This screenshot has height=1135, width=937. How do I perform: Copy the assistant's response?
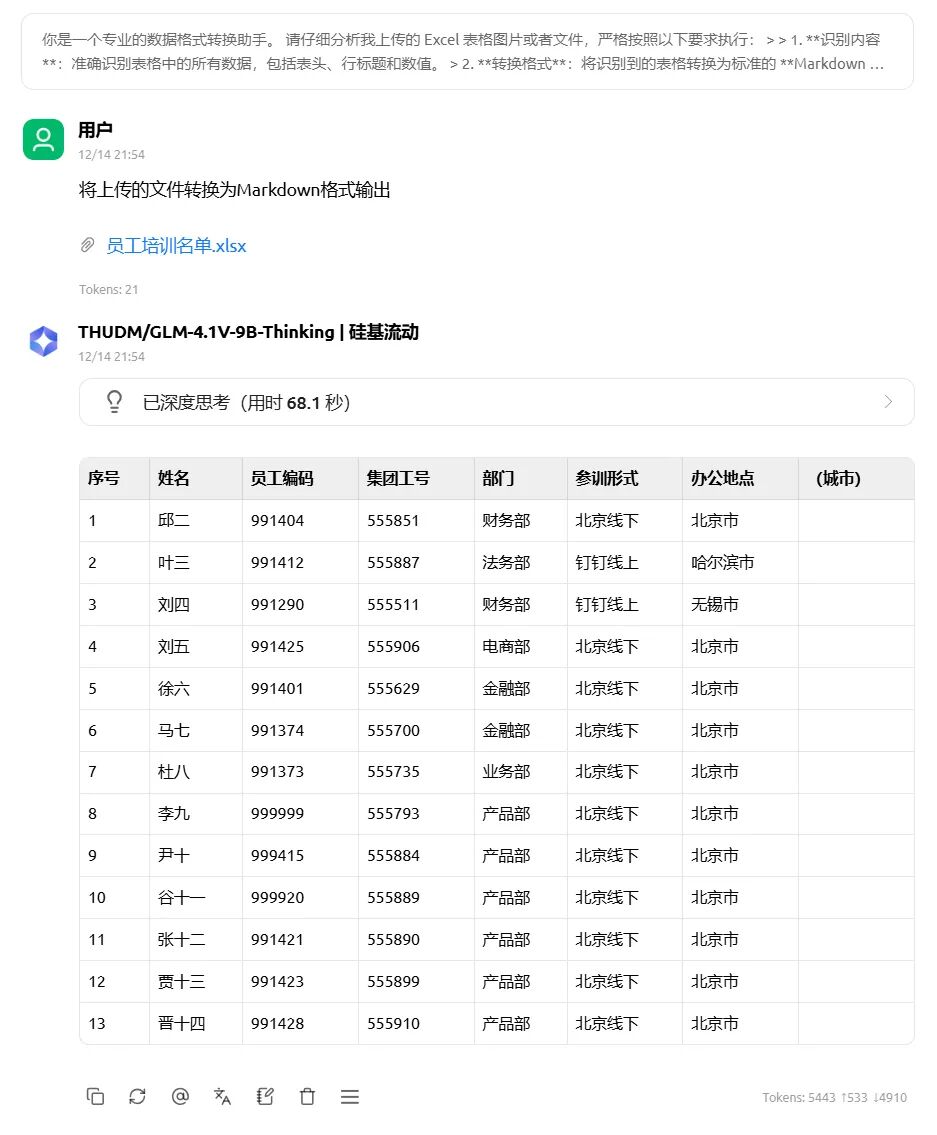[95, 1096]
